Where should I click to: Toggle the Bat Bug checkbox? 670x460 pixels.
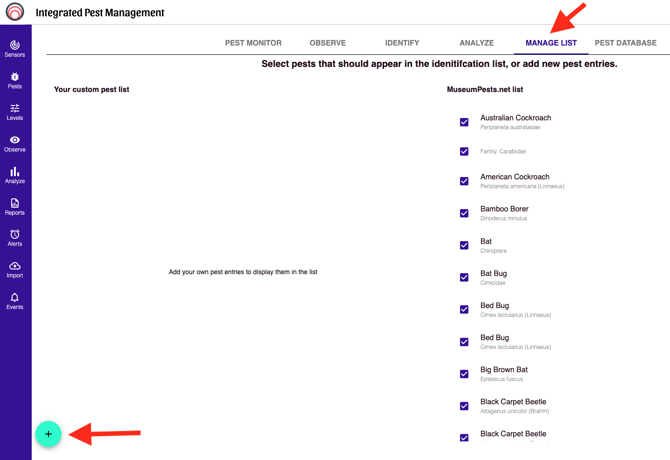464,277
